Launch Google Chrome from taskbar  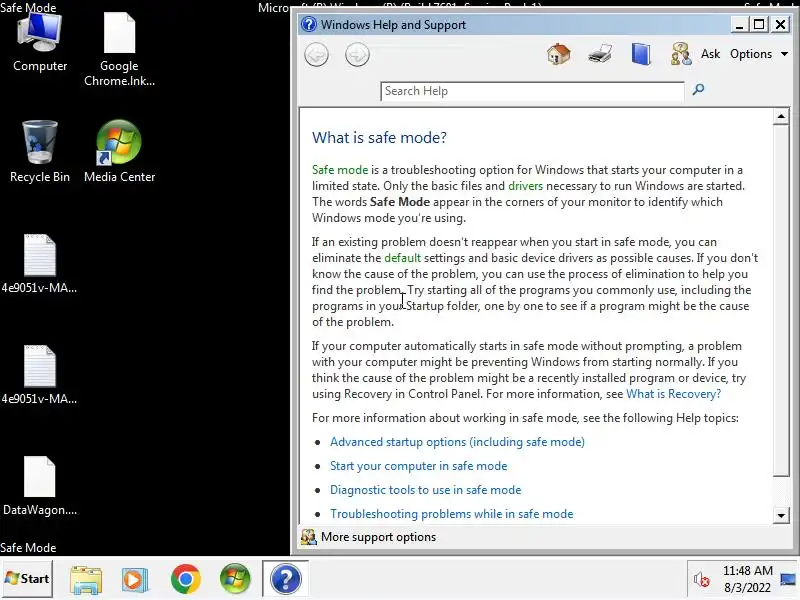pyautogui.click(x=186, y=579)
